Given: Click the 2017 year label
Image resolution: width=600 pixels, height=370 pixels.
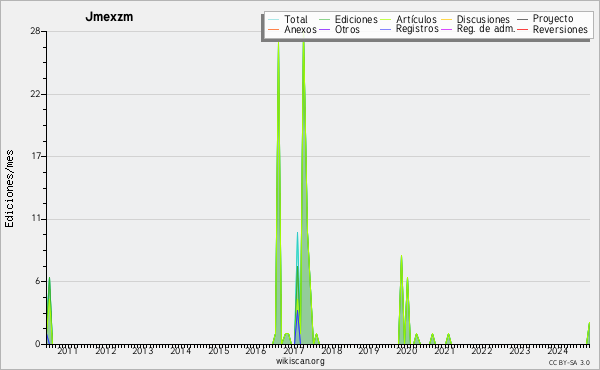Looking at the screenshot, I should (294, 350).
